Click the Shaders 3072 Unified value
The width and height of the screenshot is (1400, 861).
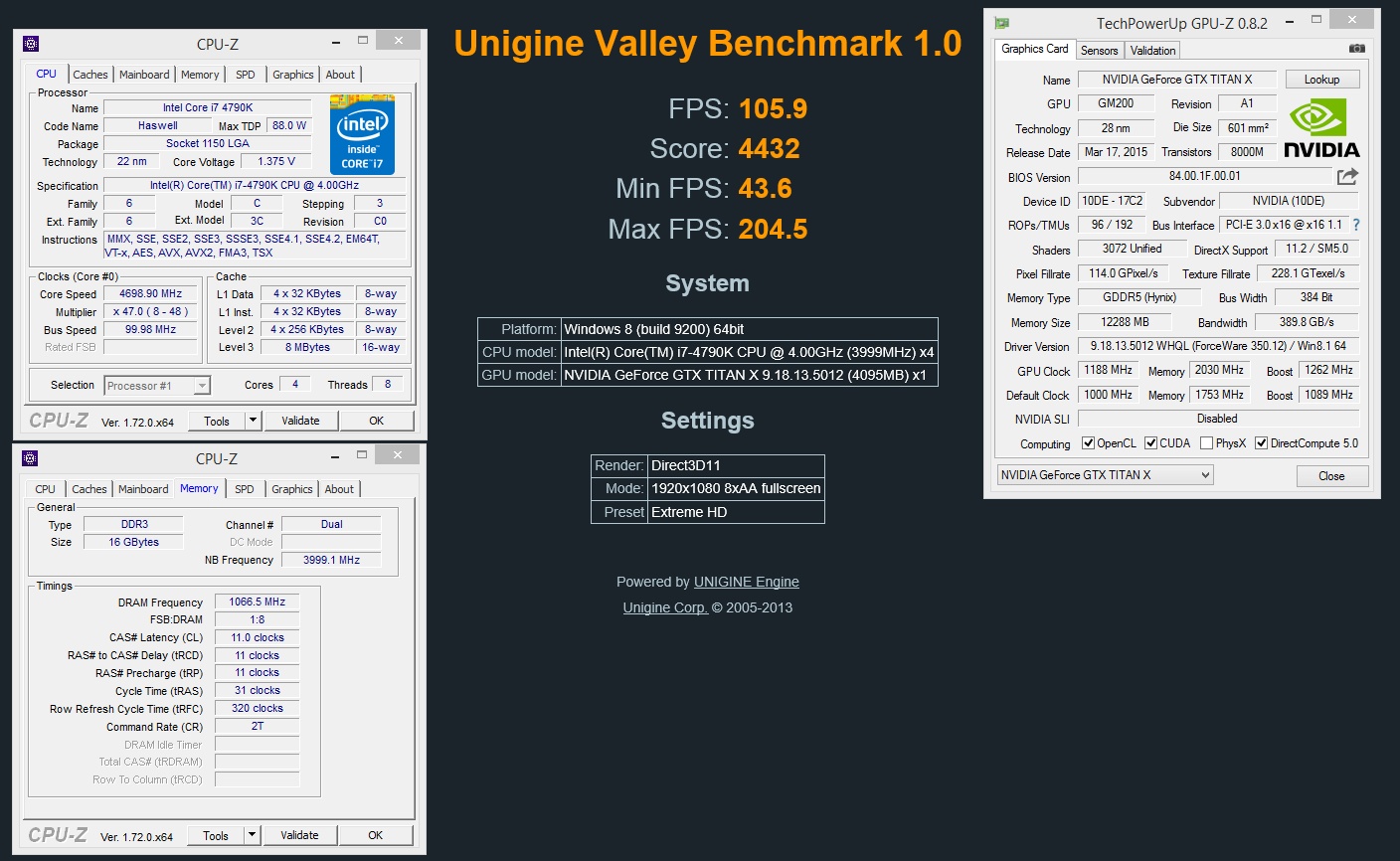pos(1132,249)
